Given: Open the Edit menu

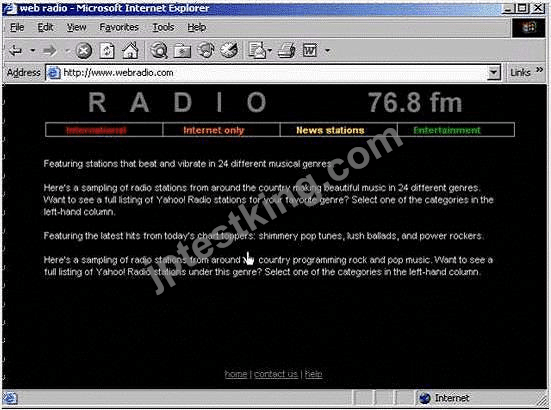Looking at the screenshot, I should tap(45, 27).
